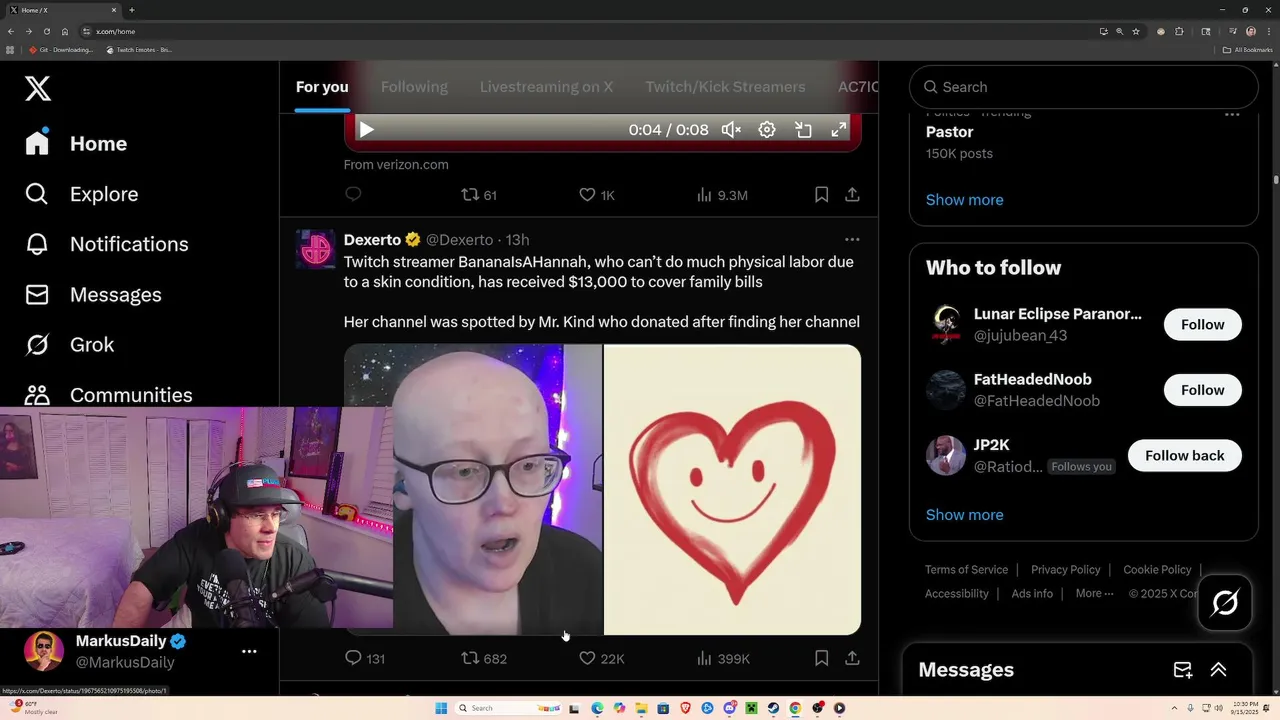Image resolution: width=1280 pixels, height=720 pixels.
Task: Open Dexerto's profile picture
Action: (x=316, y=249)
